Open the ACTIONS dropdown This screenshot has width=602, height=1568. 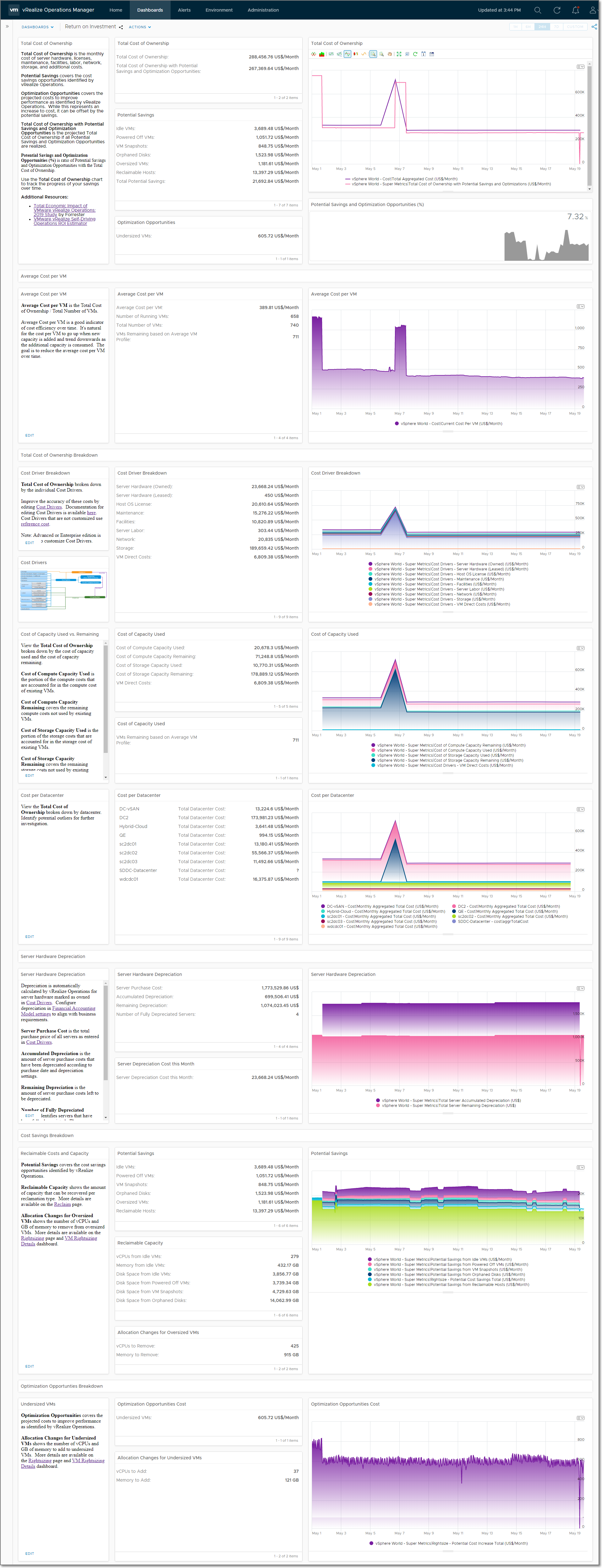[140, 27]
